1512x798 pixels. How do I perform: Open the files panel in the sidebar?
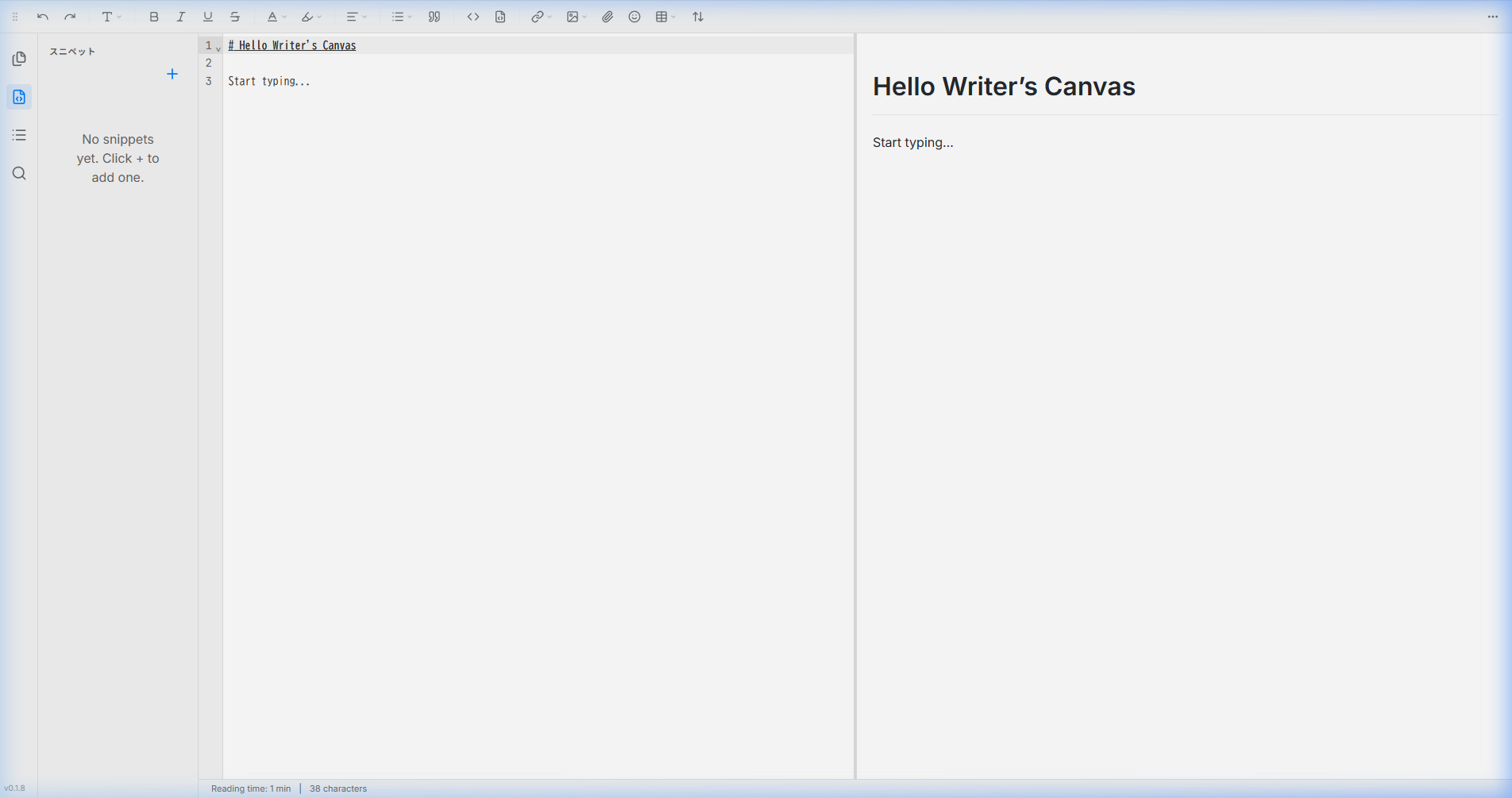coord(19,59)
